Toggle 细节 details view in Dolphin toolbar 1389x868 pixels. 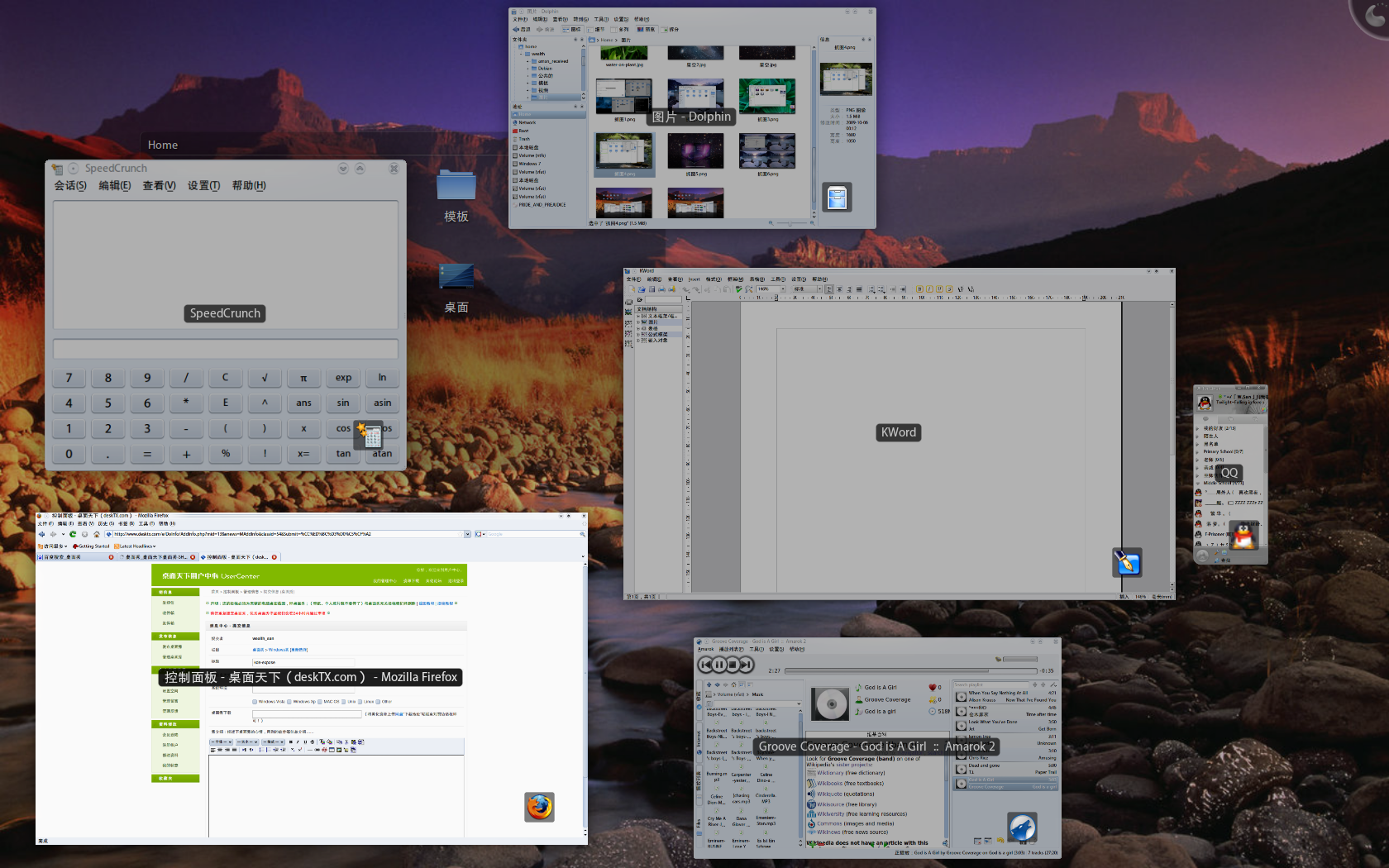pyautogui.click(x=597, y=29)
